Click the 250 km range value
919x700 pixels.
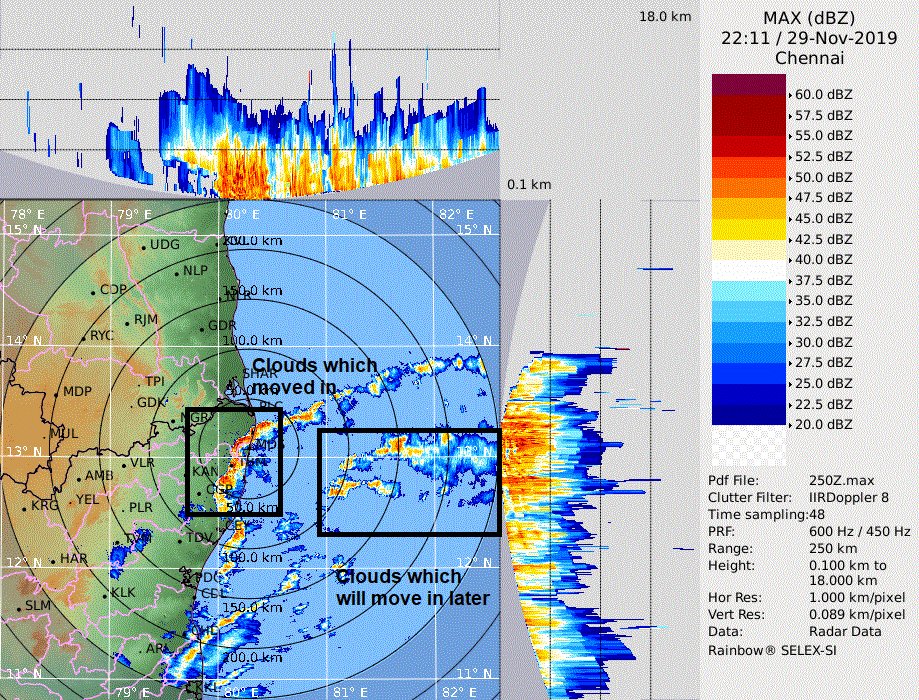[833, 549]
